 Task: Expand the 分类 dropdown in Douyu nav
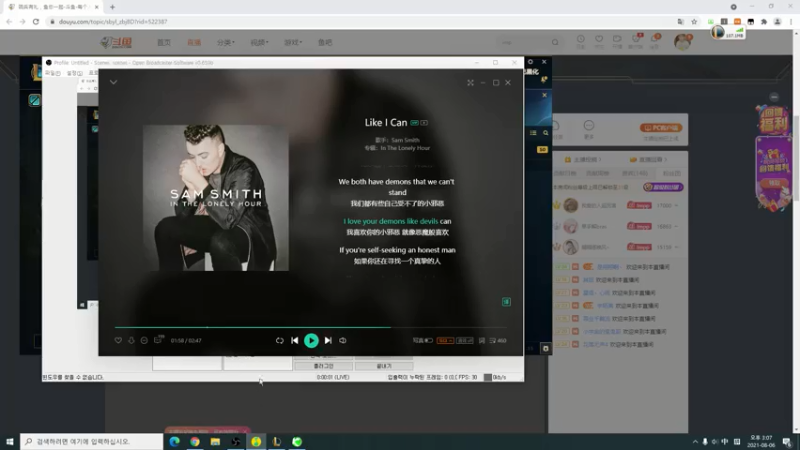[226, 42]
